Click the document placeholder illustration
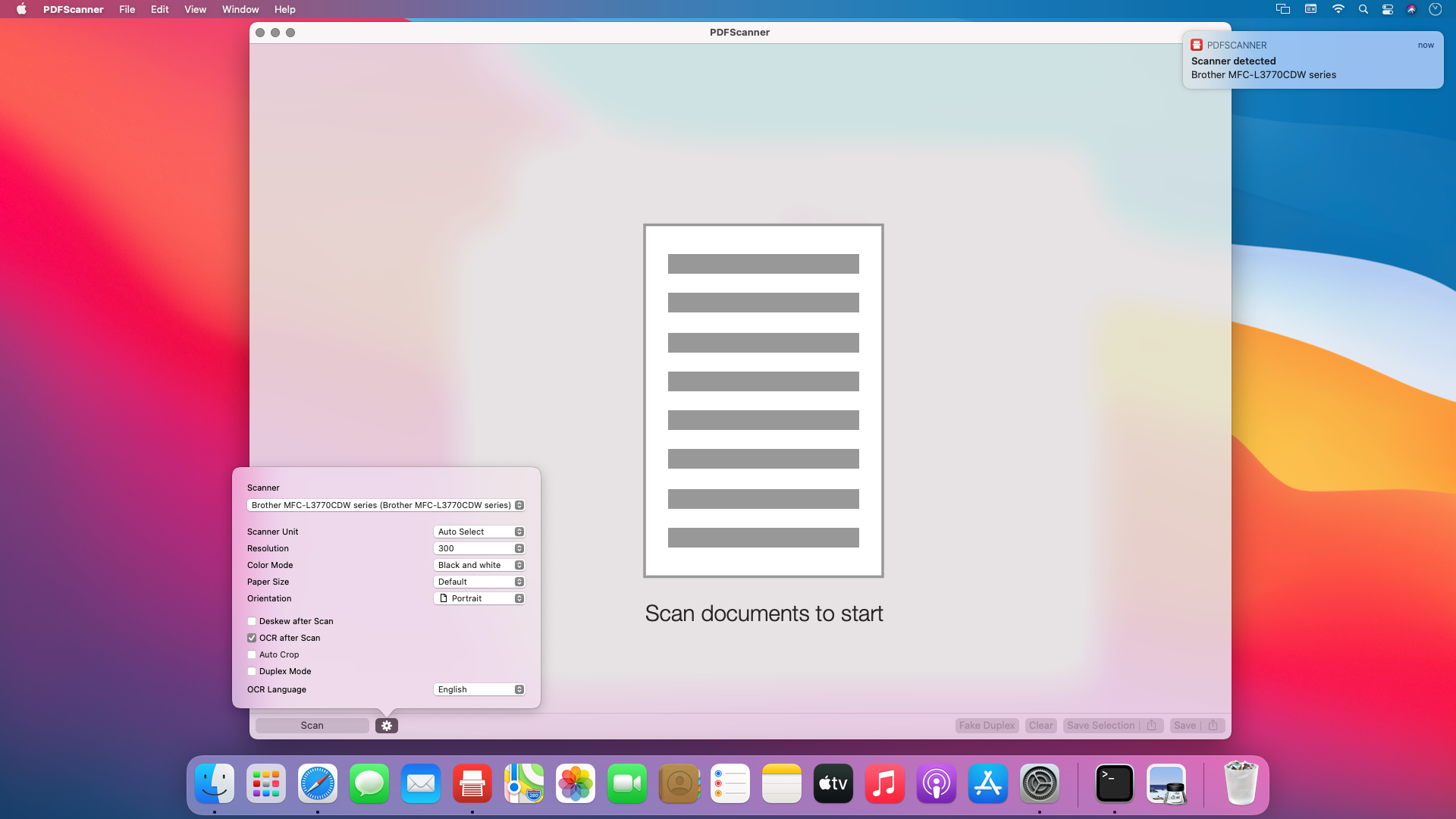The width and height of the screenshot is (1456, 819). (764, 400)
